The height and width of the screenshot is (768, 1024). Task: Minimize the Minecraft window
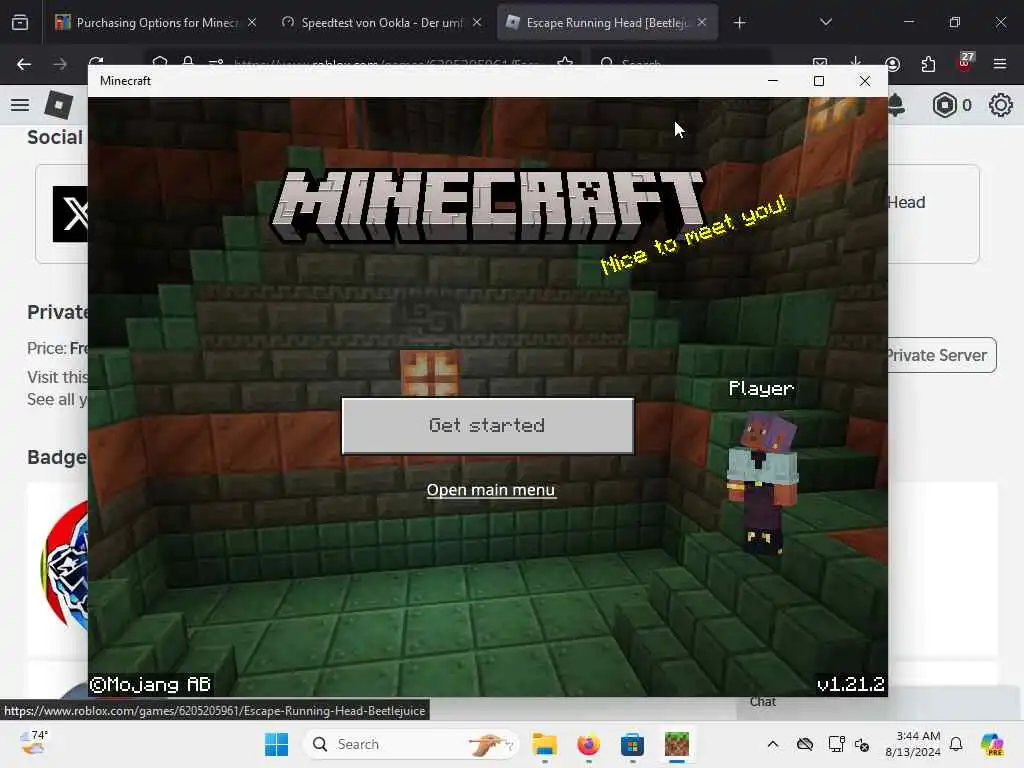pyautogui.click(x=773, y=81)
